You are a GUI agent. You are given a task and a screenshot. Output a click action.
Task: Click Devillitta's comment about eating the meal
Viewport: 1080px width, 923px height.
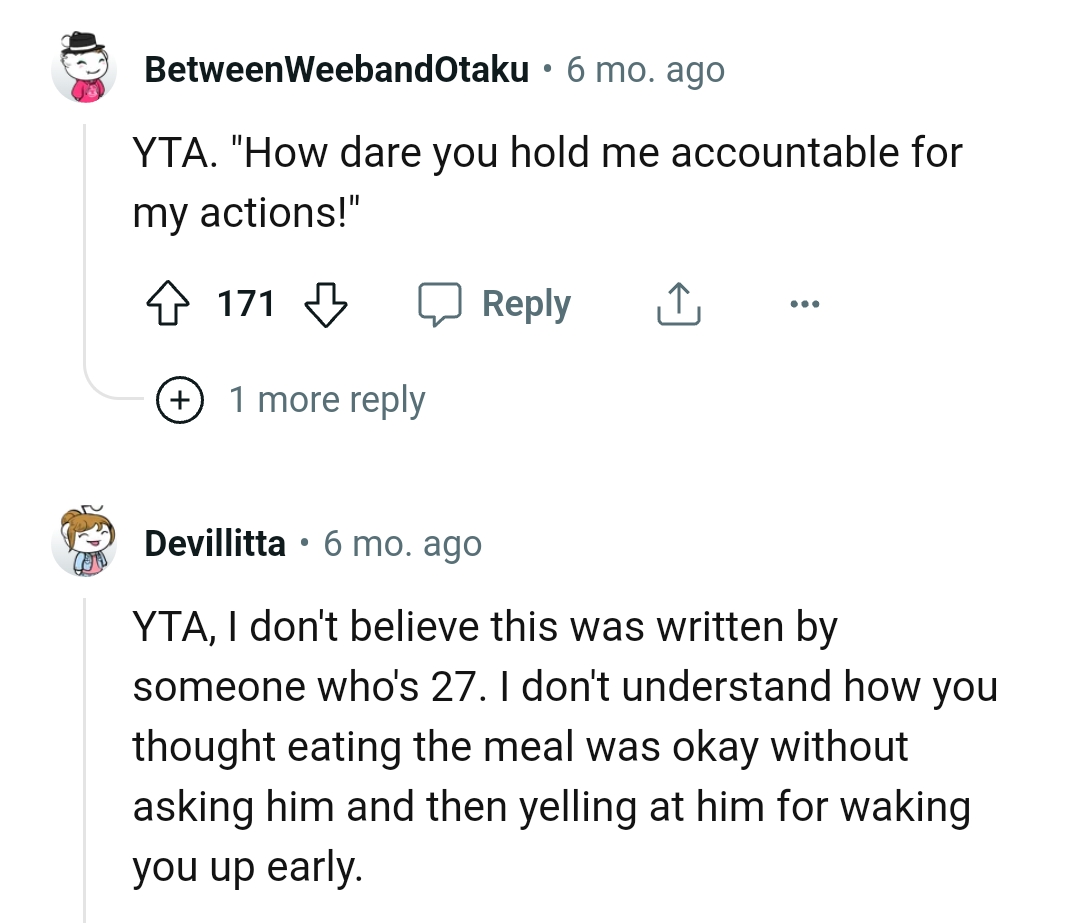tap(564, 747)
